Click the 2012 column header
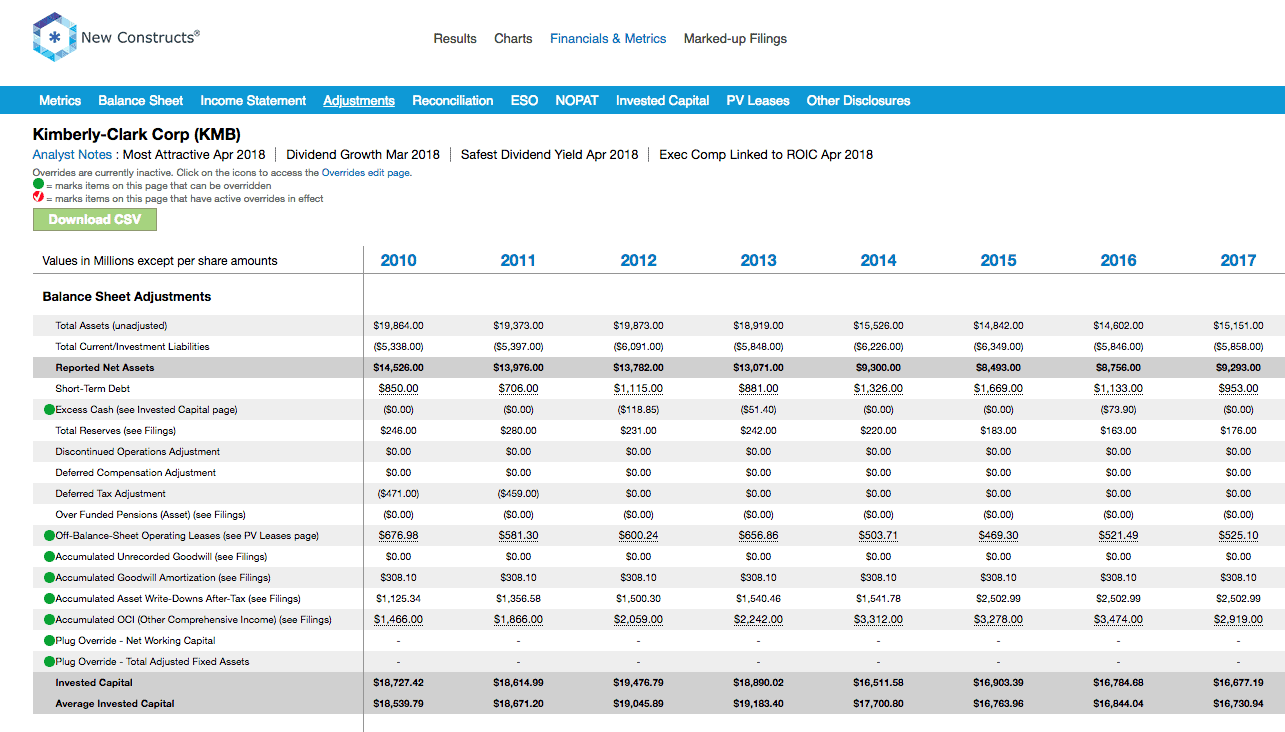 638,261
